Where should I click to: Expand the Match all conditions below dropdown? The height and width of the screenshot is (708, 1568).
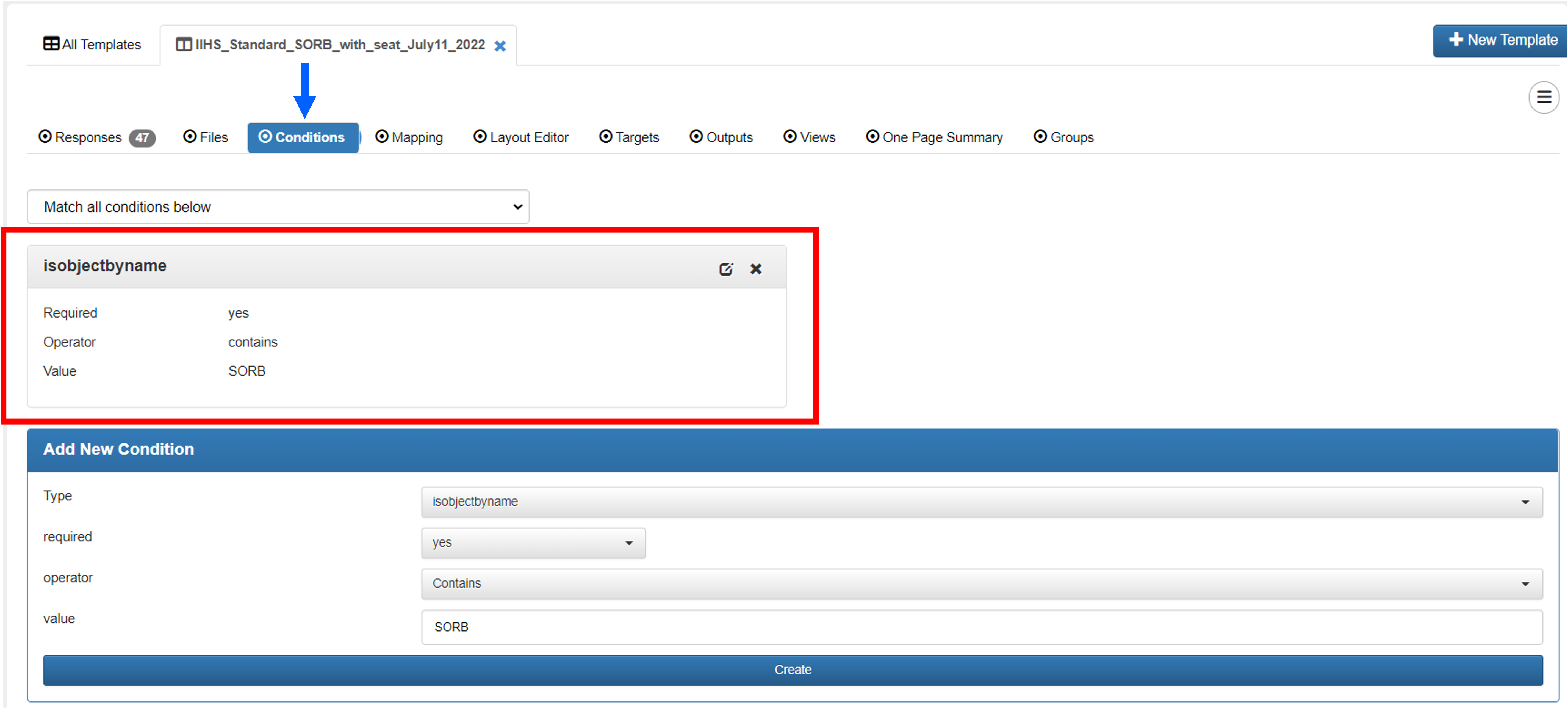coord(278,206)
